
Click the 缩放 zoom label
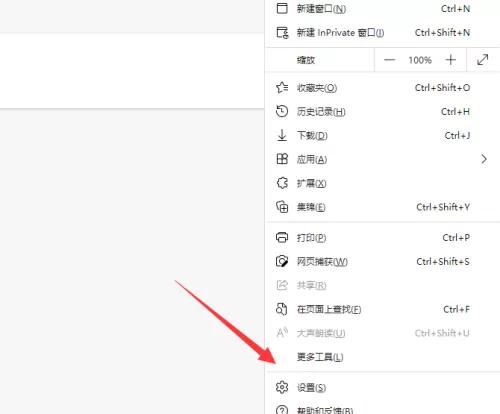[306, 60]
